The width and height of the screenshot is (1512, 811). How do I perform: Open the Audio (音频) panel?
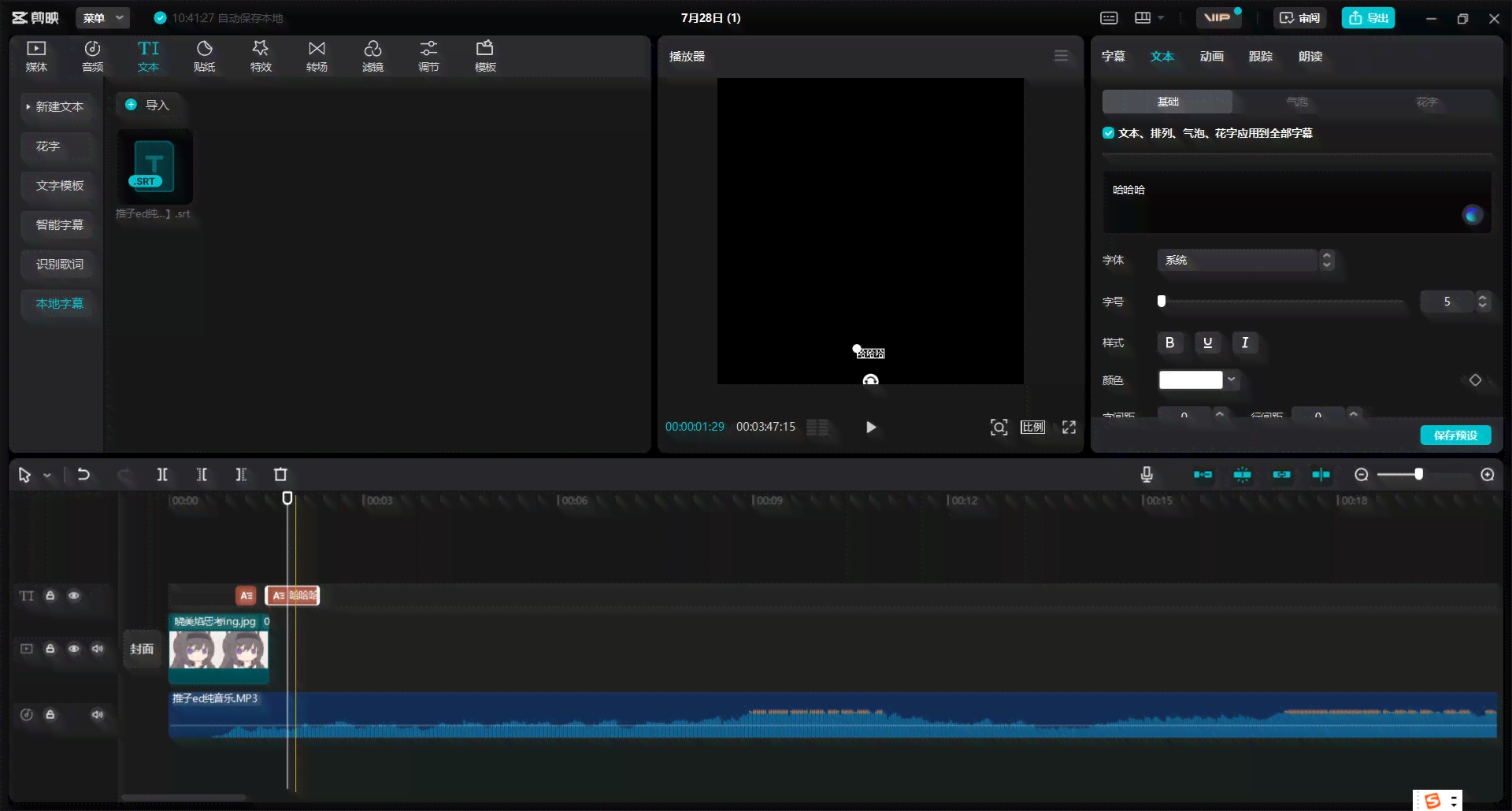(x=92, y=56)
